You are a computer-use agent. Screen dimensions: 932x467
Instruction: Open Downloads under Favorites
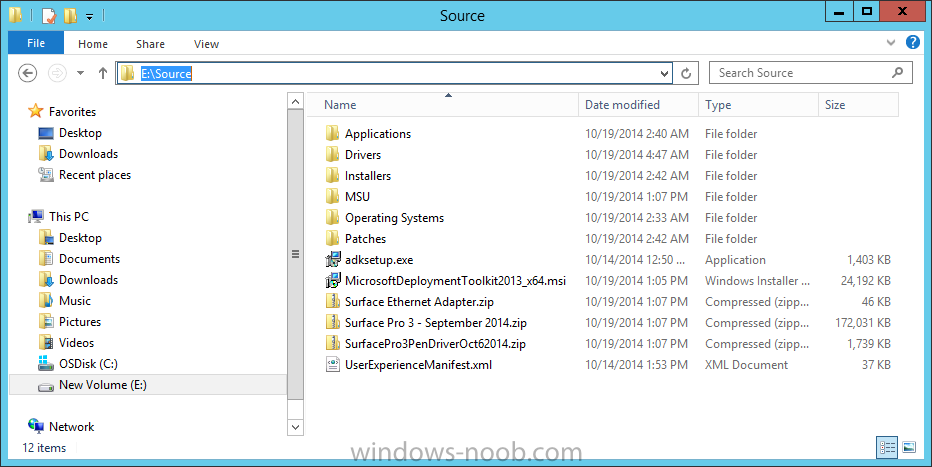pos(88,154)
